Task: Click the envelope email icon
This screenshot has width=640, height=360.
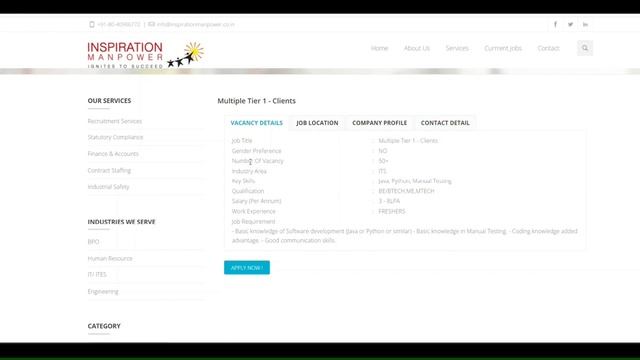Action: tap(151, 24)
